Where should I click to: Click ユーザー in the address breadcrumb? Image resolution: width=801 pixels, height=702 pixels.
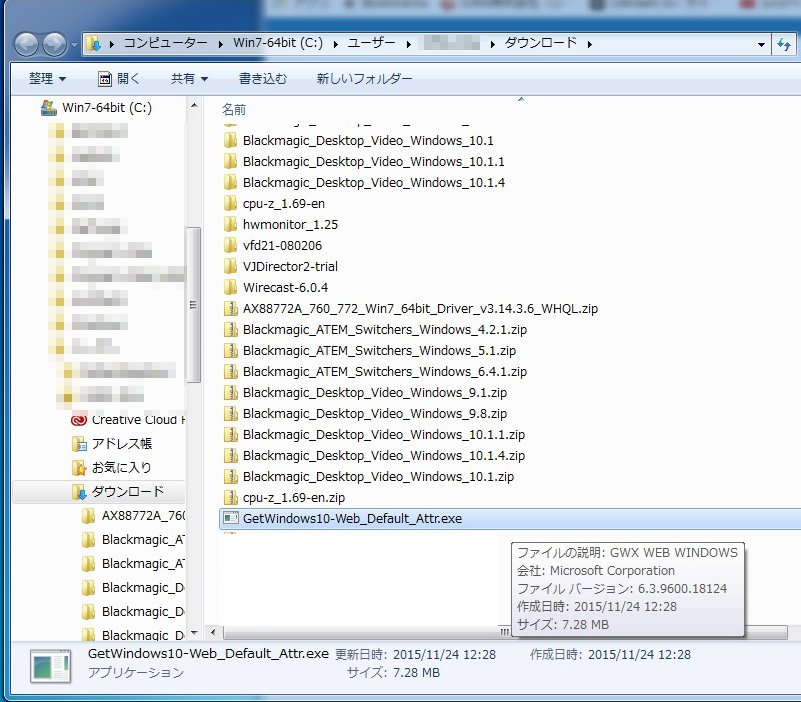pos(371,43)
